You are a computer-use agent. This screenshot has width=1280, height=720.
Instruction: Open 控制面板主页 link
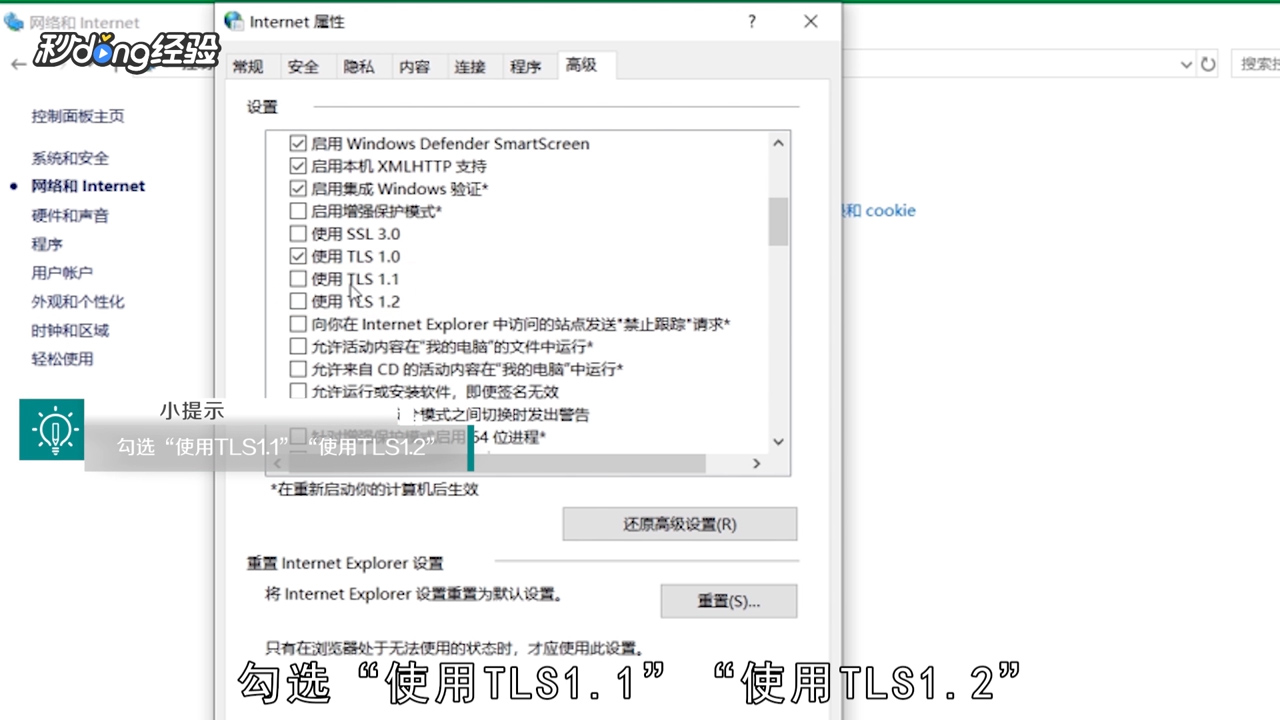(78, 116)
